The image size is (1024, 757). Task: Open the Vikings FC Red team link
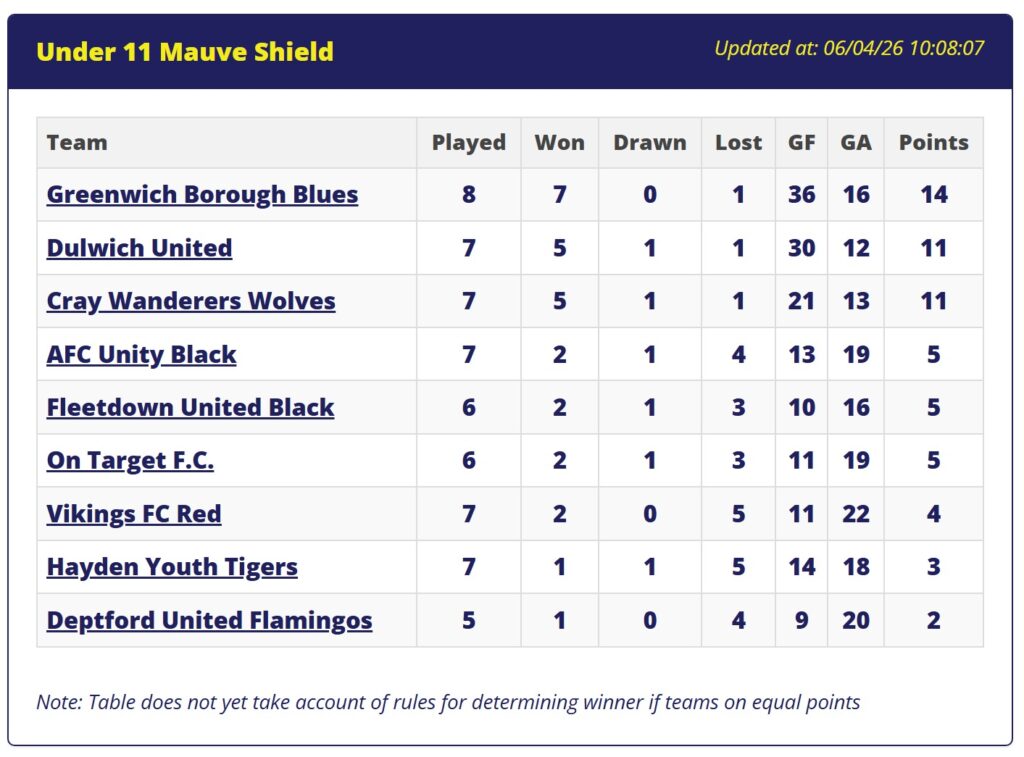click(134, 514)
